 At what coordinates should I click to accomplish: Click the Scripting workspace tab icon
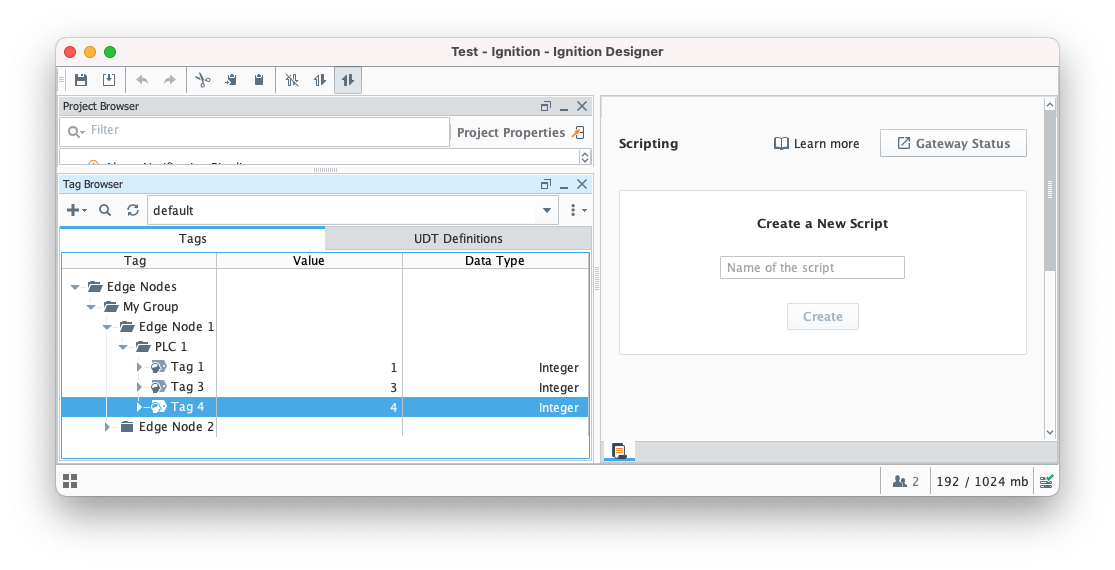[619, 451]
